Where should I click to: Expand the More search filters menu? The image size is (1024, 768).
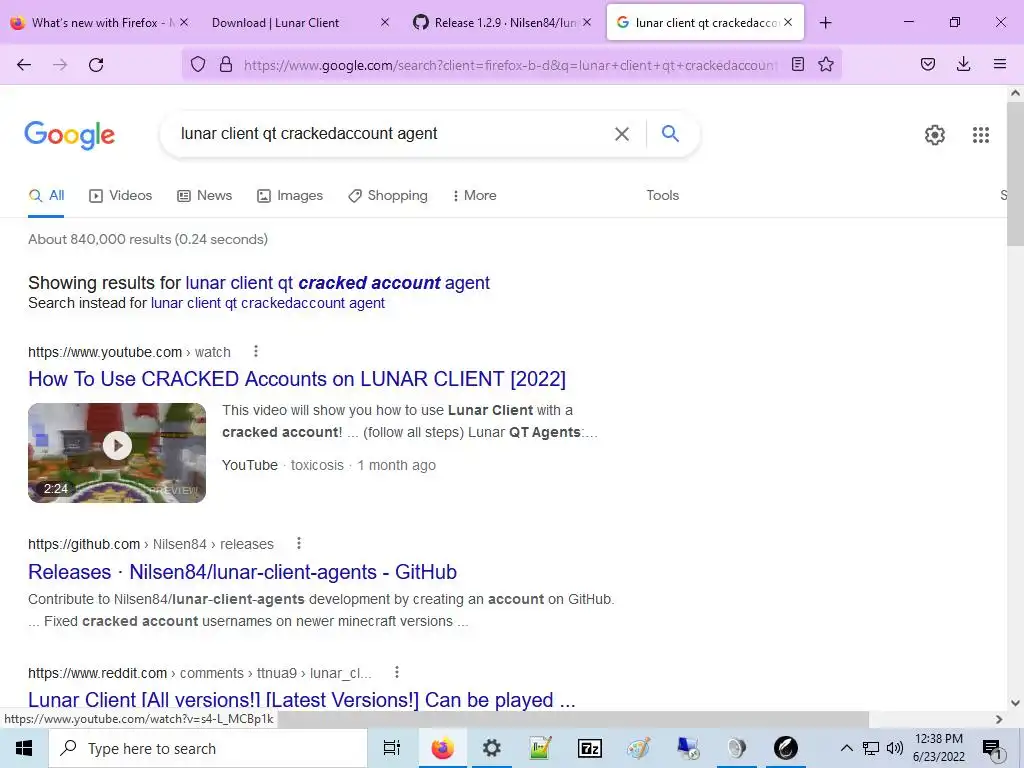point(474,195)
